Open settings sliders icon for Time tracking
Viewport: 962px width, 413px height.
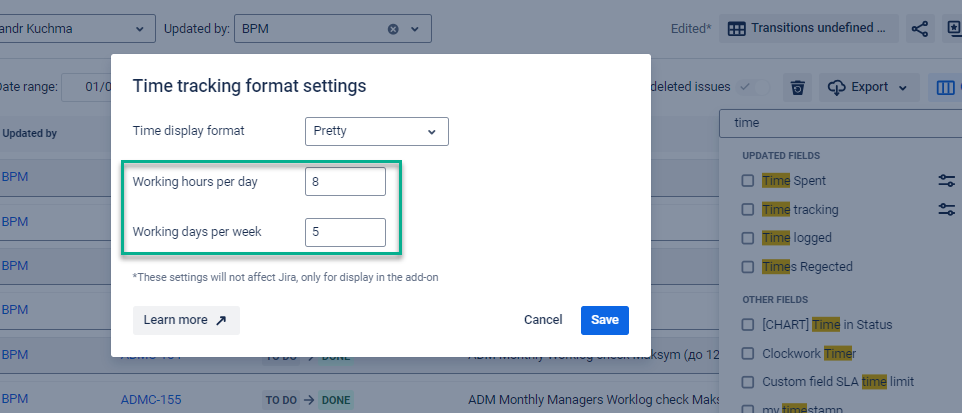[947, 209]
